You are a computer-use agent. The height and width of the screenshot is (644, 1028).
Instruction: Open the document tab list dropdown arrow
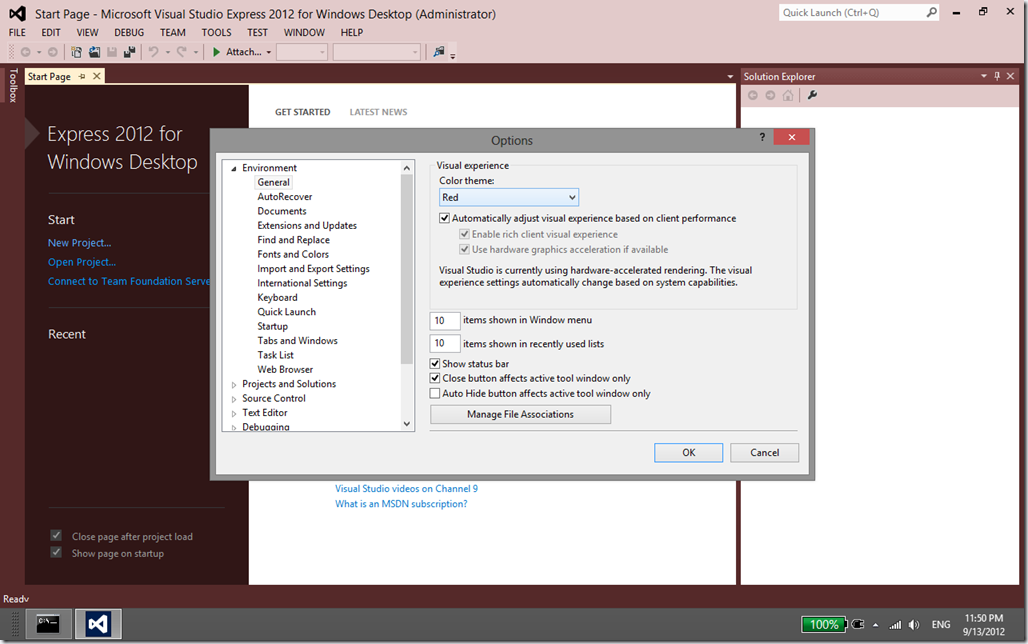730,77
